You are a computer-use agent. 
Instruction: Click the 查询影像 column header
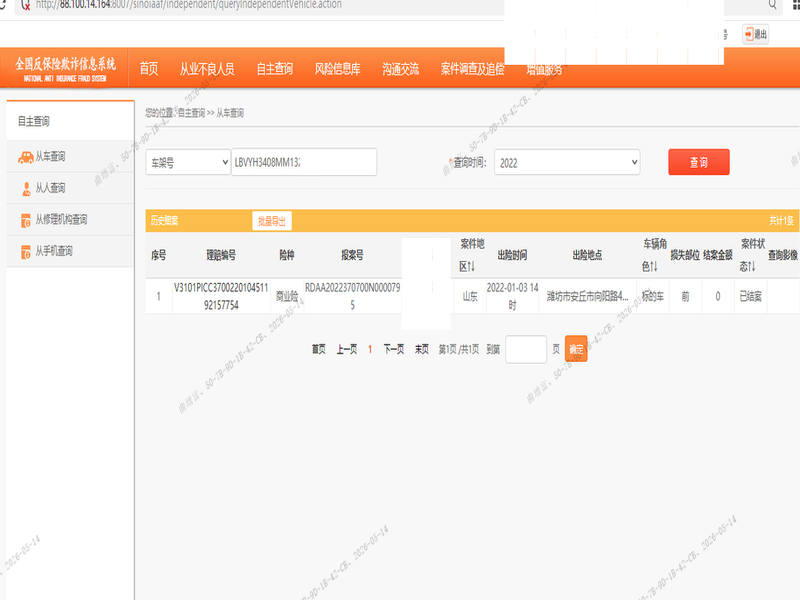click(783, 255)
